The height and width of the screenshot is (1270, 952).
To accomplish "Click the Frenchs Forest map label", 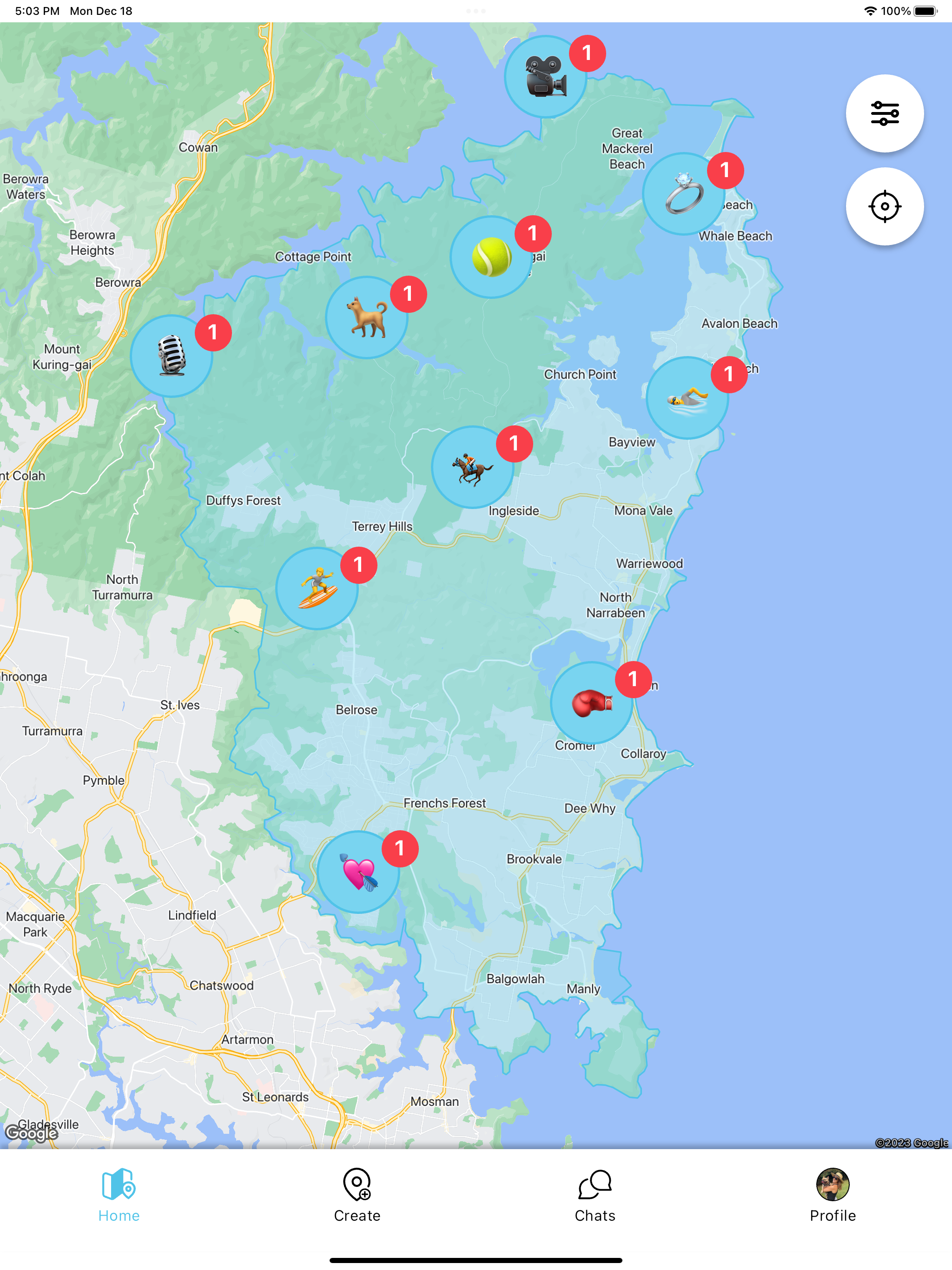I will [x=444, y=803].
